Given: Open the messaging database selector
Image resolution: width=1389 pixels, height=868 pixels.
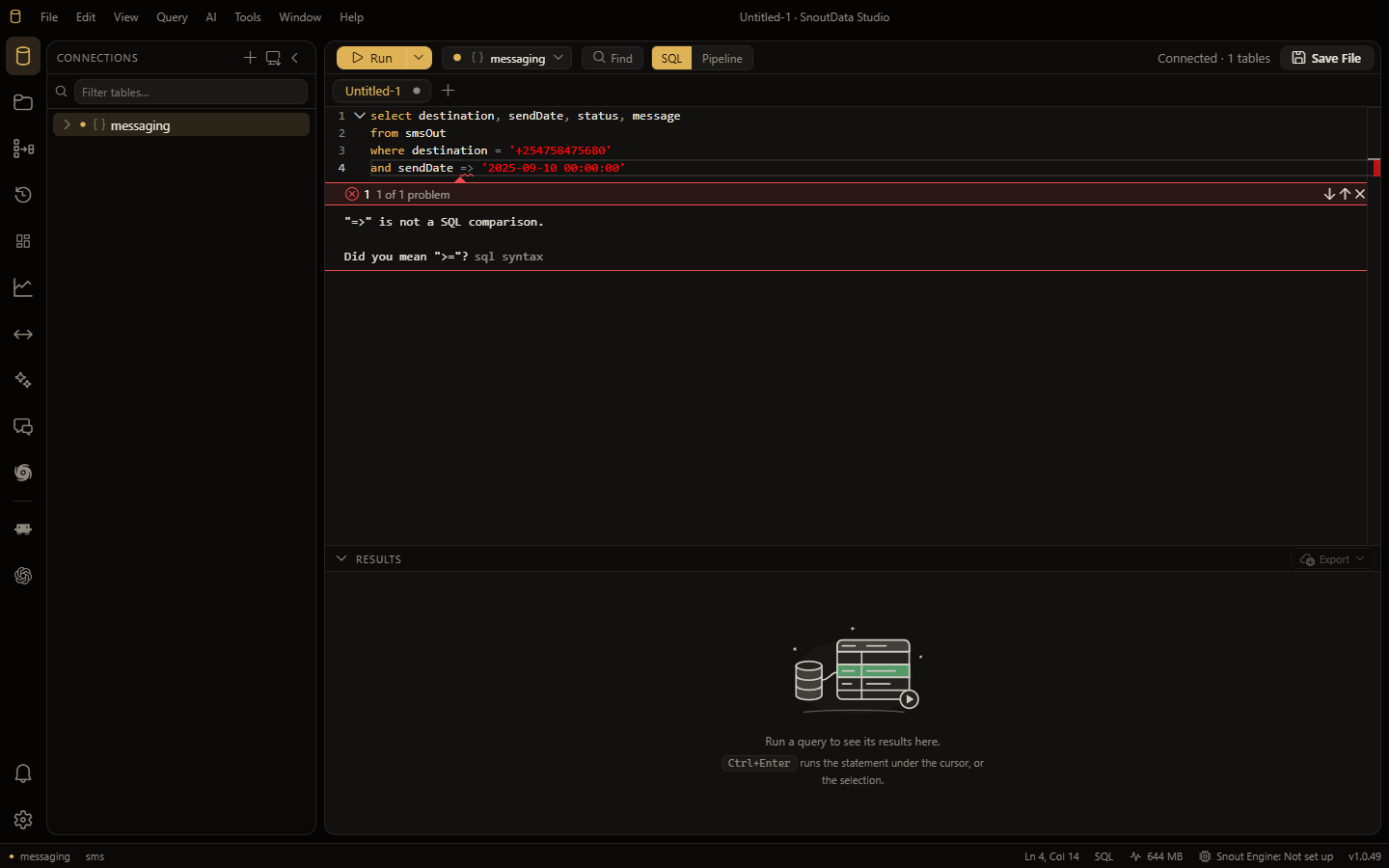Looking at the screenshot, I should click(x=507, y=58).
